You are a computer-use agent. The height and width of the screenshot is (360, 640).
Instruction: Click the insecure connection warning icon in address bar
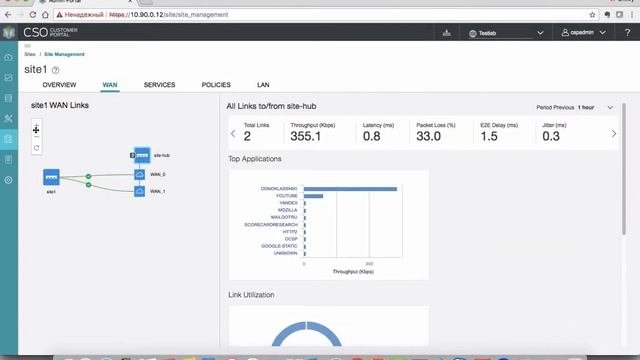(x=60, y=15)
